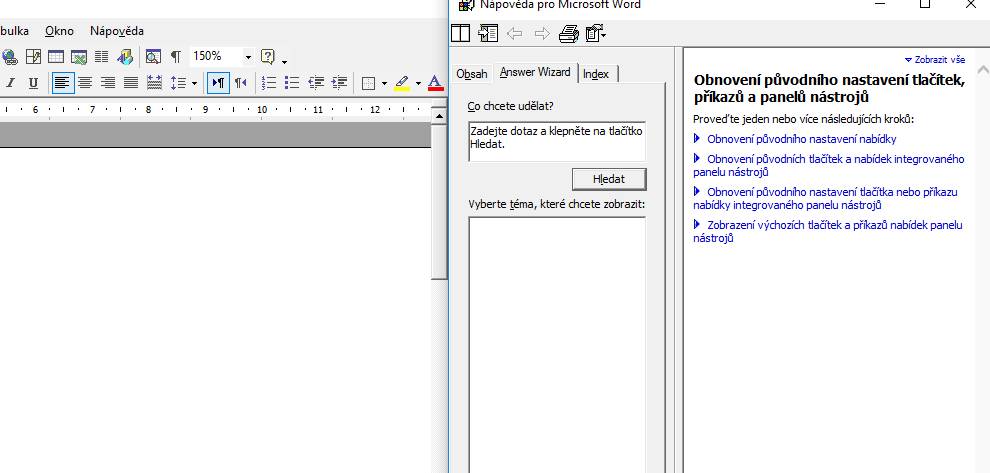Apply bulleted list formatting
This screenshot has width=990, height=473.
tap(292, 83)
